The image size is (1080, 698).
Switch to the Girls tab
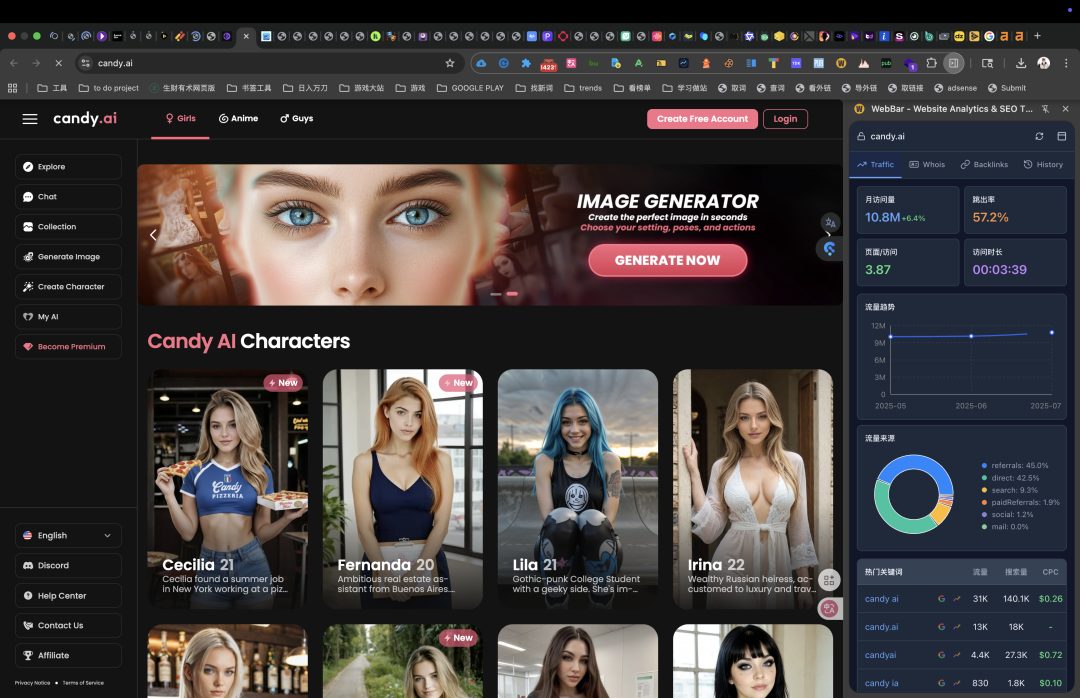[180, 119]
